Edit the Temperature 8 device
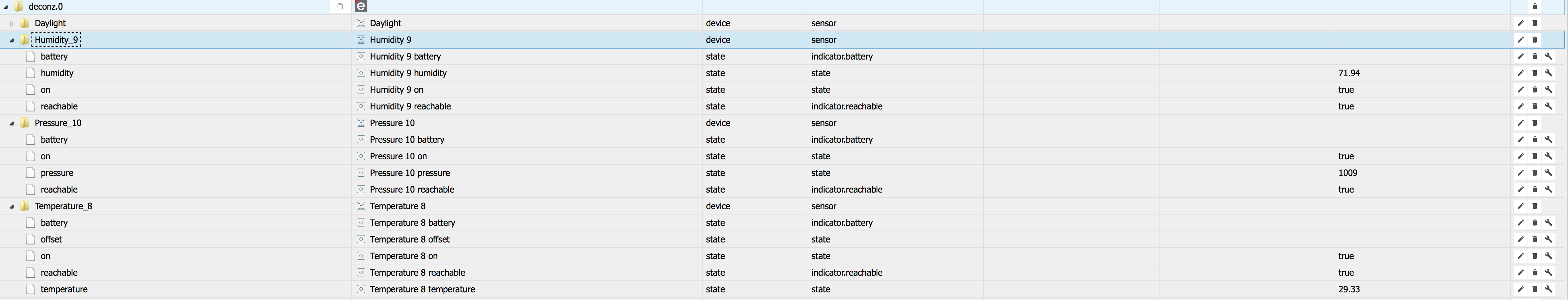1568x300 pixels. click(1521, 206)
